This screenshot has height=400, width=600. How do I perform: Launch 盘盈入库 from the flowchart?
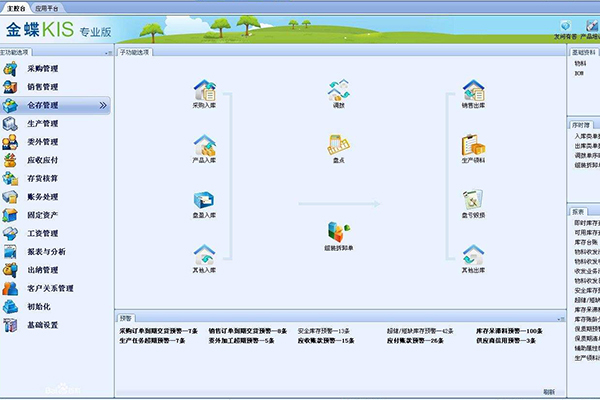tap(204, 204)
